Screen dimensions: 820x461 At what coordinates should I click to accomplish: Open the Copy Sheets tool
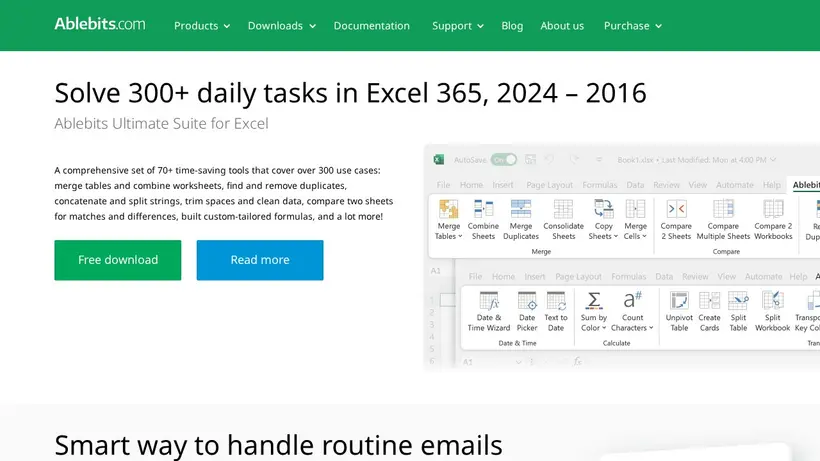tap(603, 220)
